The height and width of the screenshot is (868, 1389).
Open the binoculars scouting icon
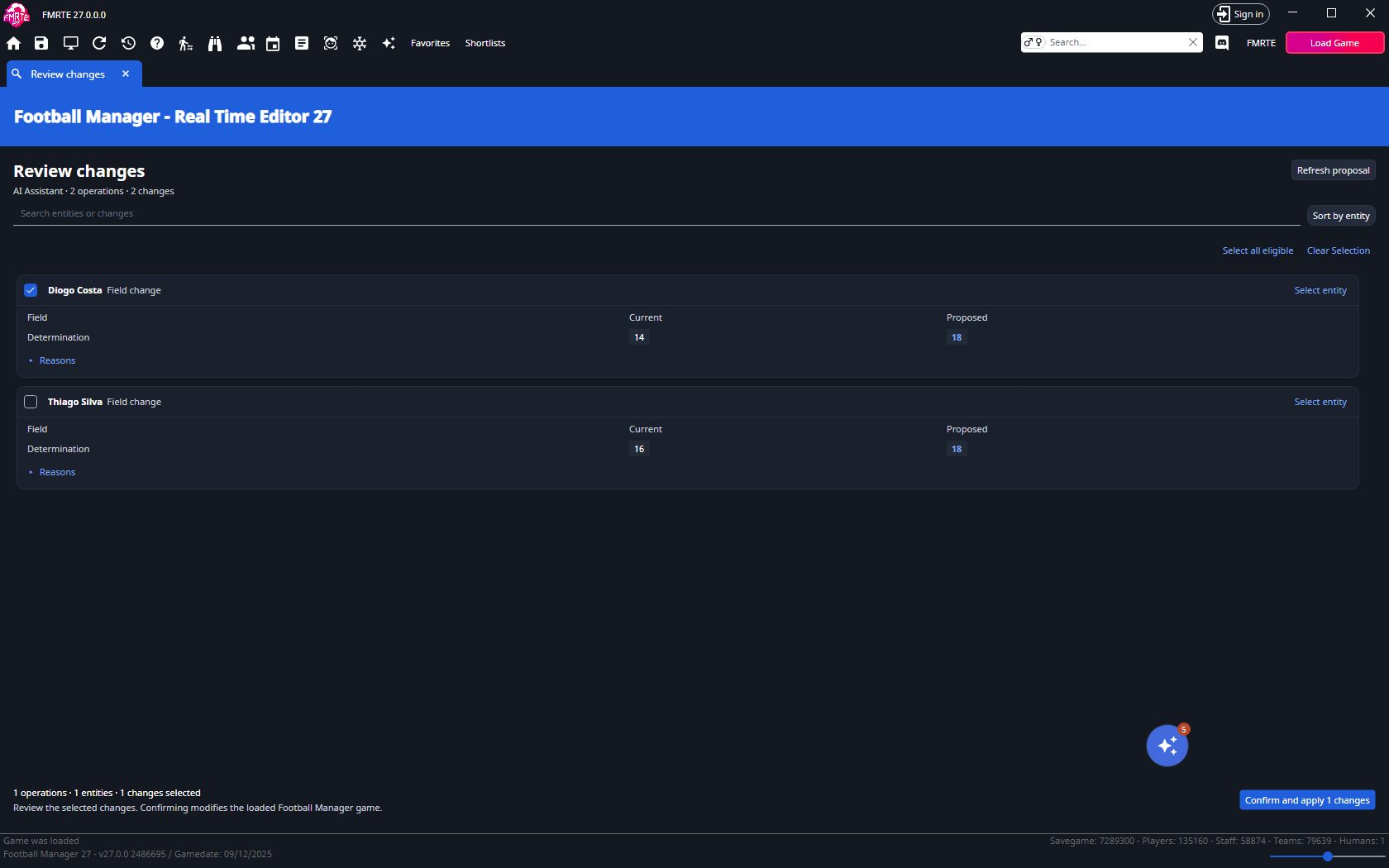tap(215, 43)
